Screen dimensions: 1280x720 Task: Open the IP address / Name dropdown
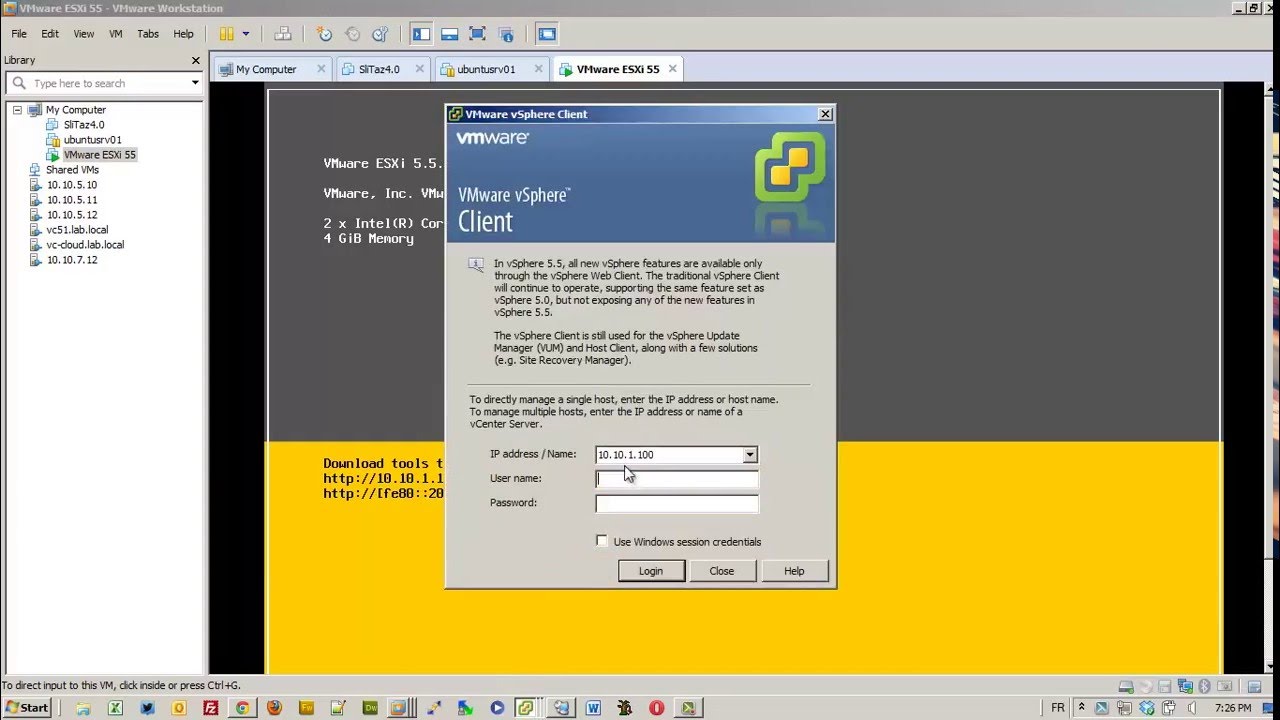pyautogui.click(x=749, y=455)
